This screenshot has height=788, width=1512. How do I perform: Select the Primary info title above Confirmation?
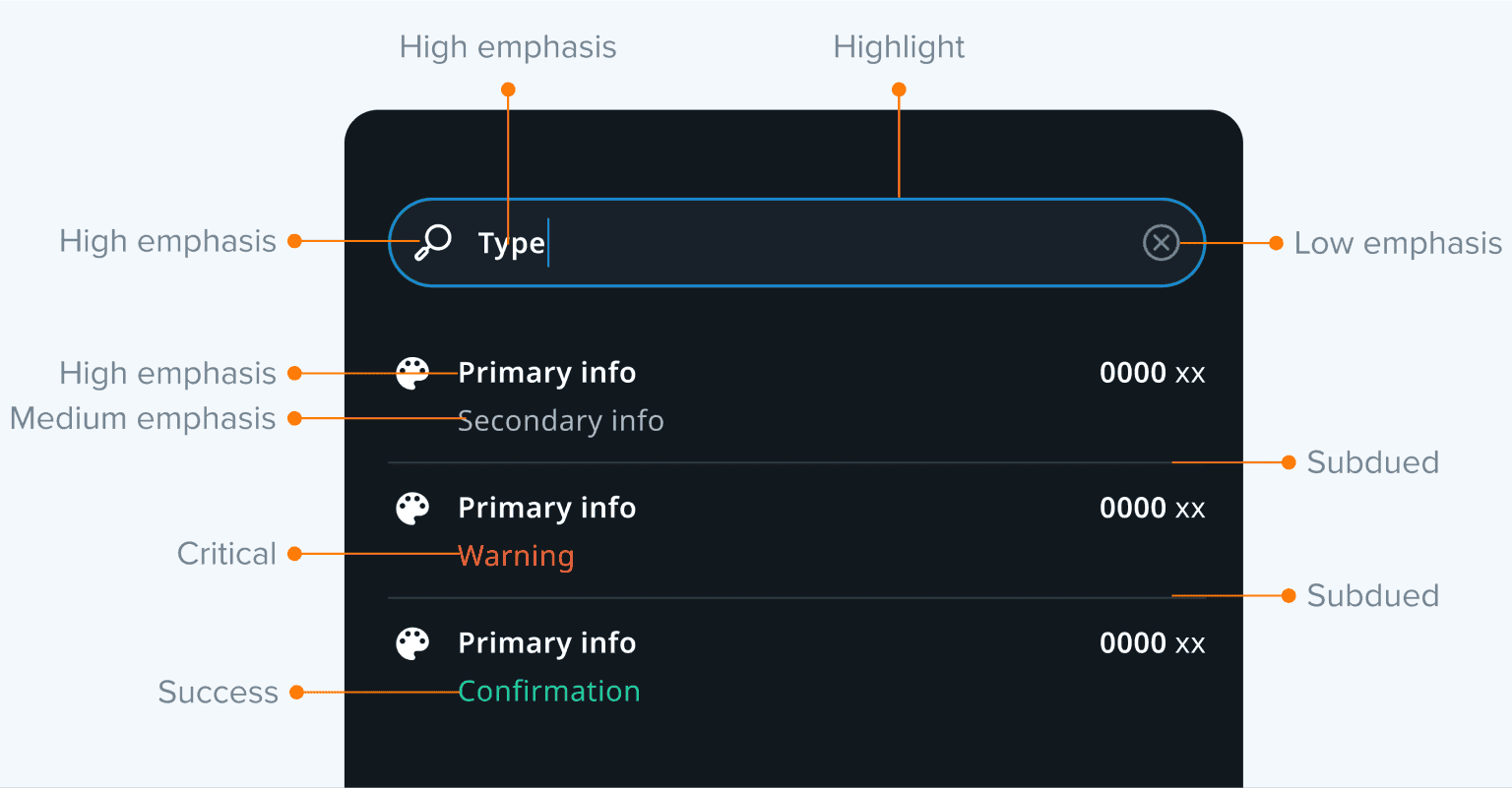point(547,642)
